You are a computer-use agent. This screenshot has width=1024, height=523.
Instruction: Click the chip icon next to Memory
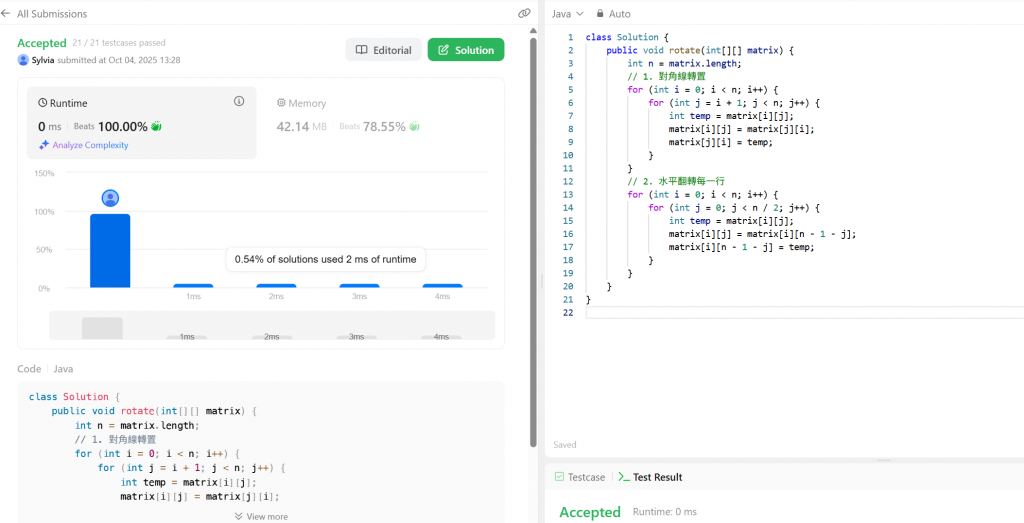click(281, 103)
